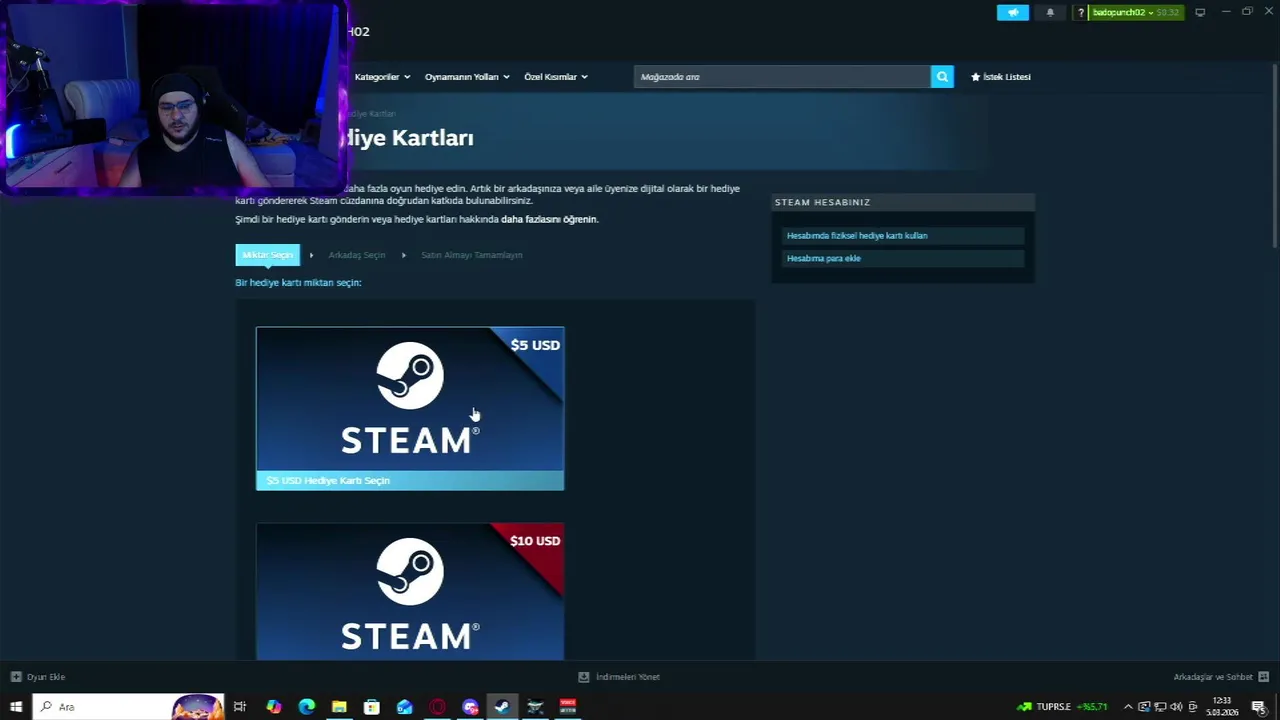Viewport: 1280px width, 720px height.
Task: Open daha fazlasını öğrenin link
Action: pyautogui.click(x=549, y=219)
